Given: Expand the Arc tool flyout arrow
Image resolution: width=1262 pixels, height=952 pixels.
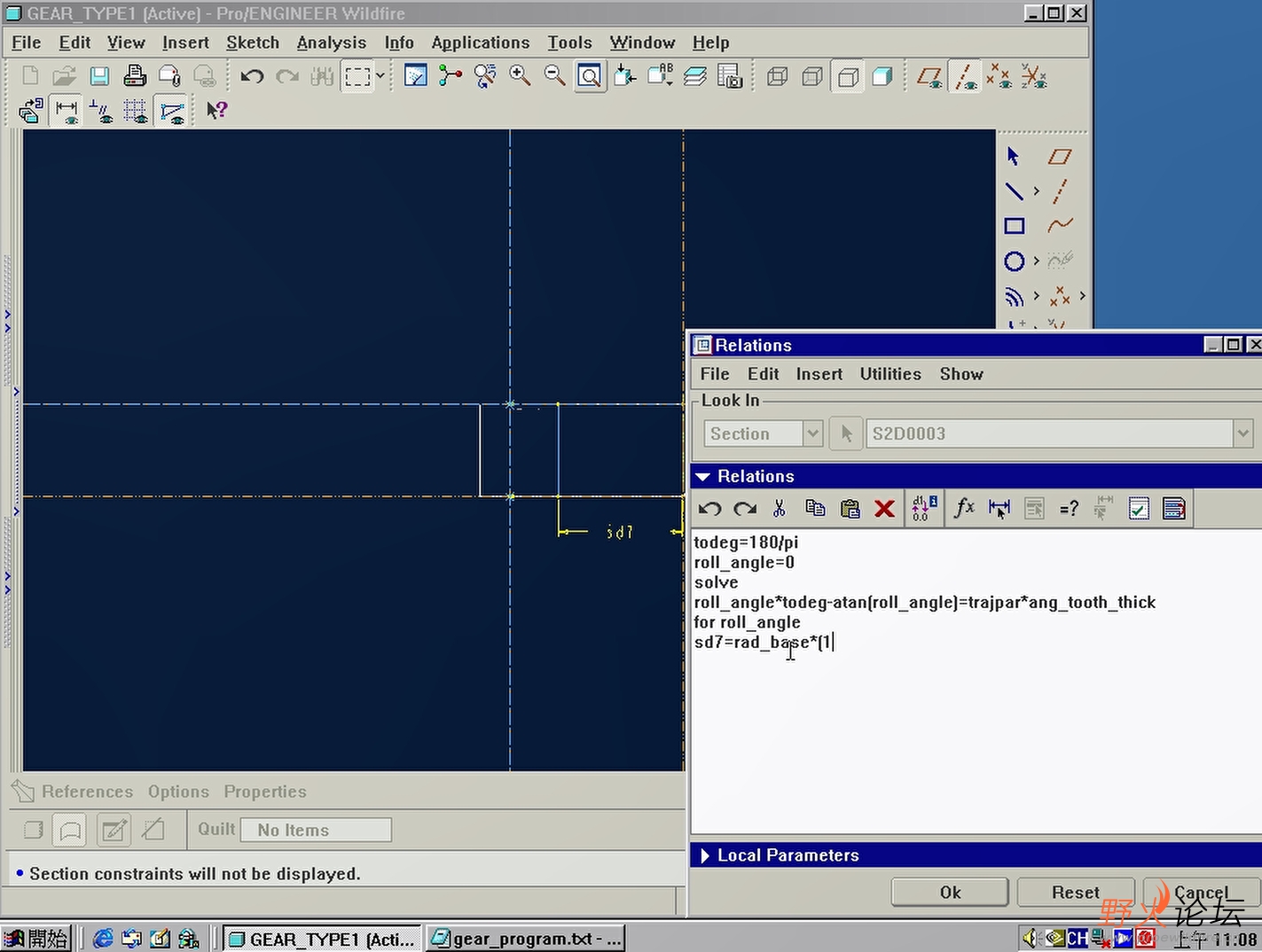Looking at the screenshot, I should tap(1036, 295).
